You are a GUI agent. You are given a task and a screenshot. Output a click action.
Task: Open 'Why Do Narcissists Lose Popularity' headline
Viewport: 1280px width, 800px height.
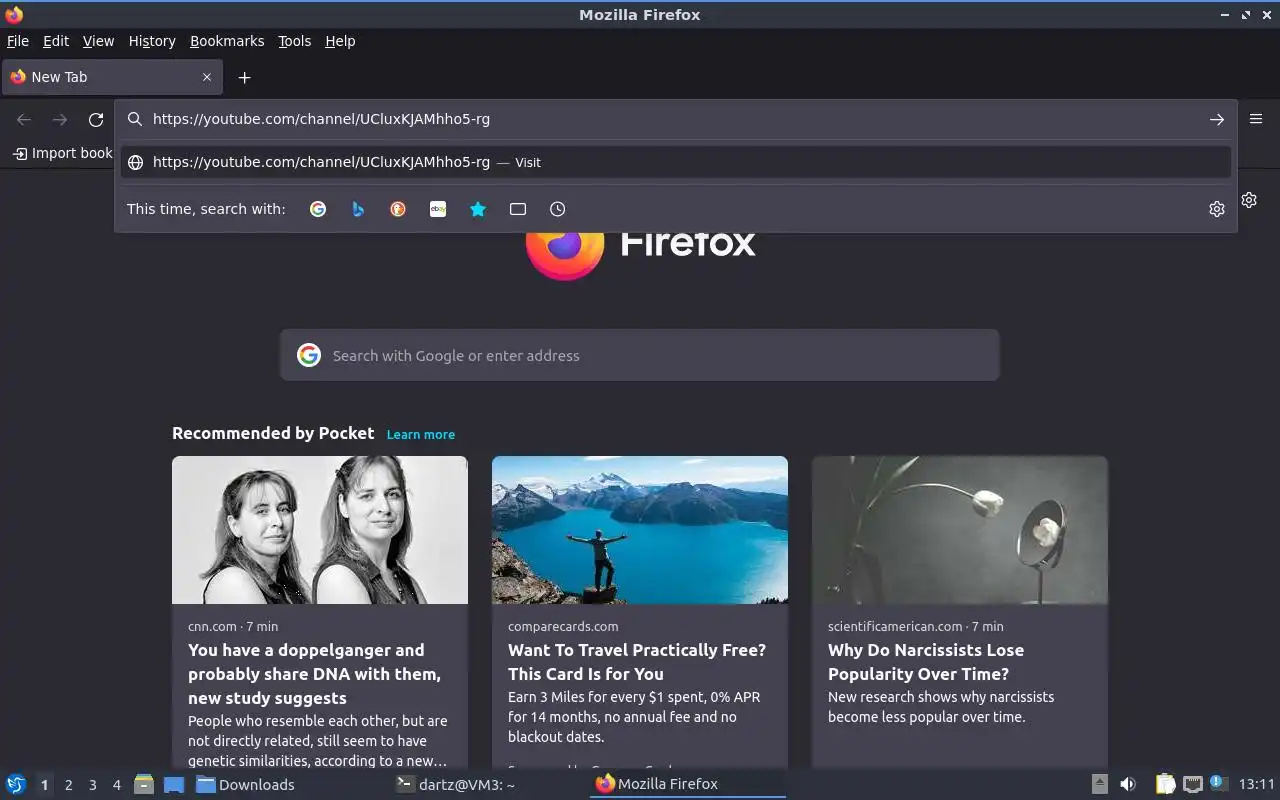tap(926, 662)
